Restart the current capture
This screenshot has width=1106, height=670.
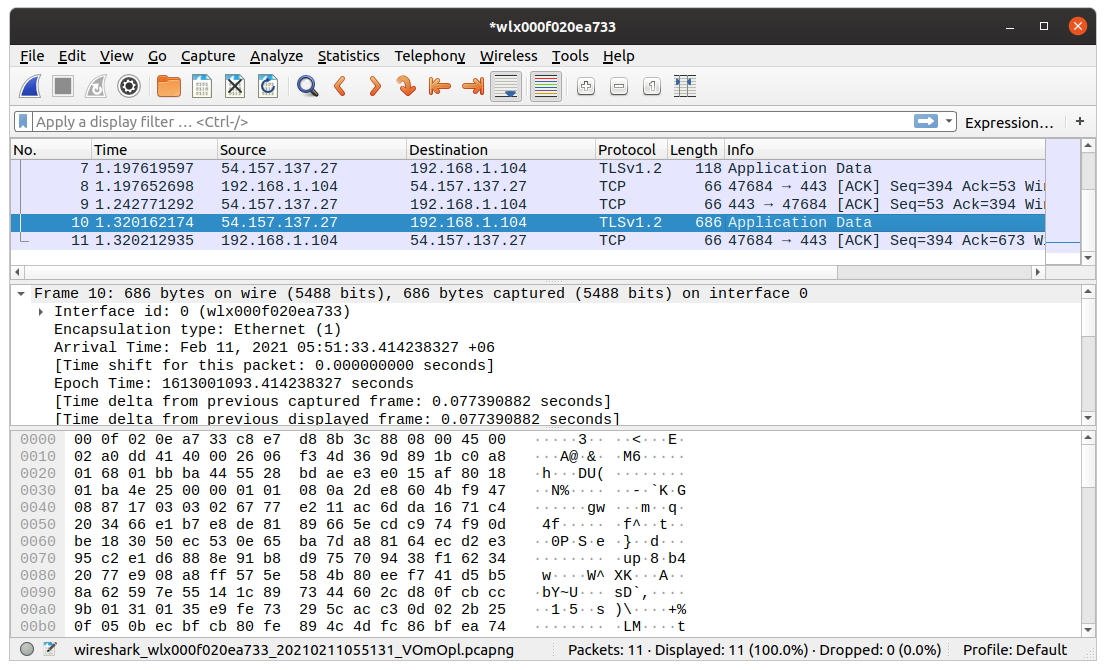coord(95,86)
